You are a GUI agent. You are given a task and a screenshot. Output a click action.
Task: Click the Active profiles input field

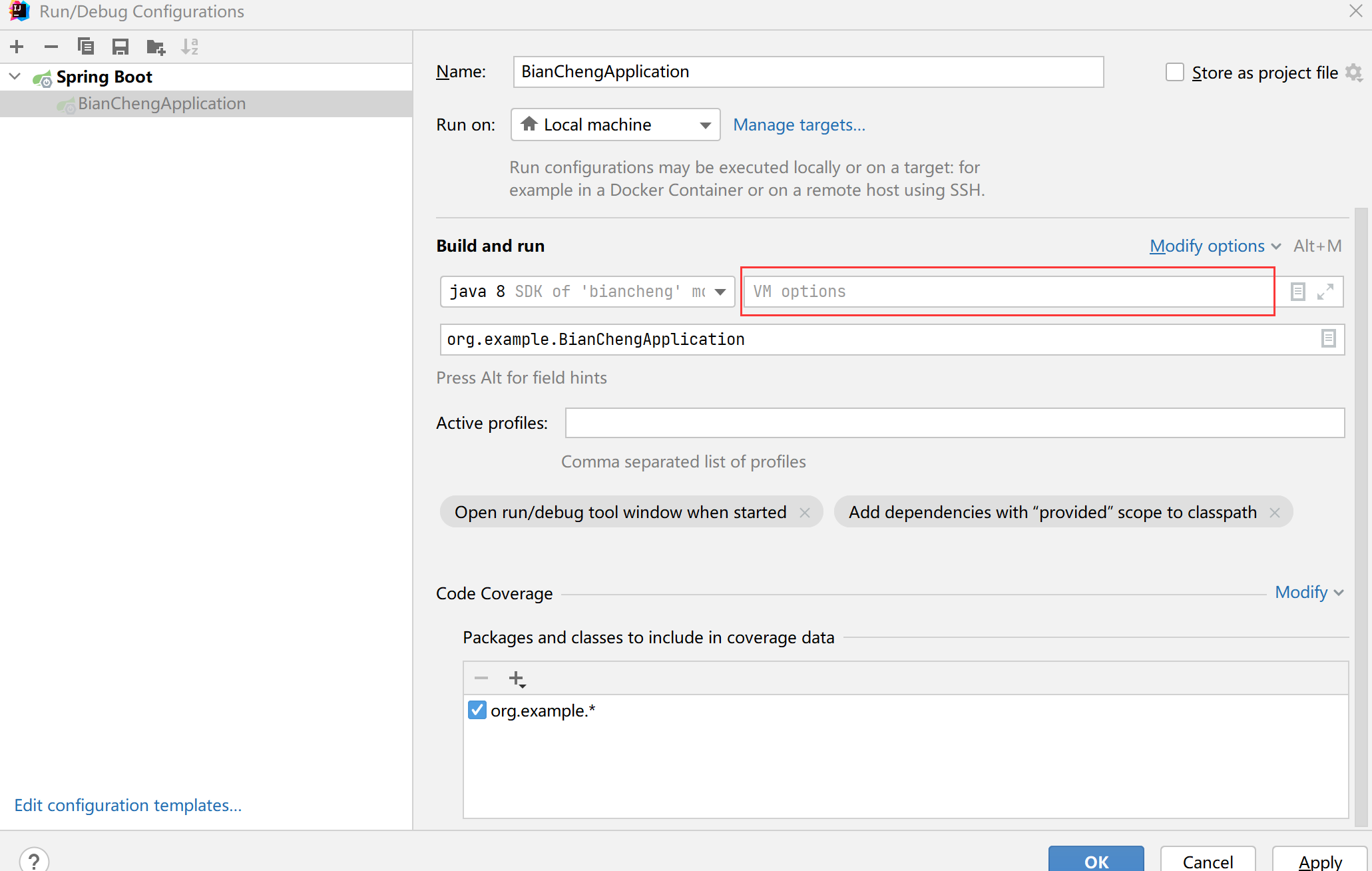click(954, 423)
